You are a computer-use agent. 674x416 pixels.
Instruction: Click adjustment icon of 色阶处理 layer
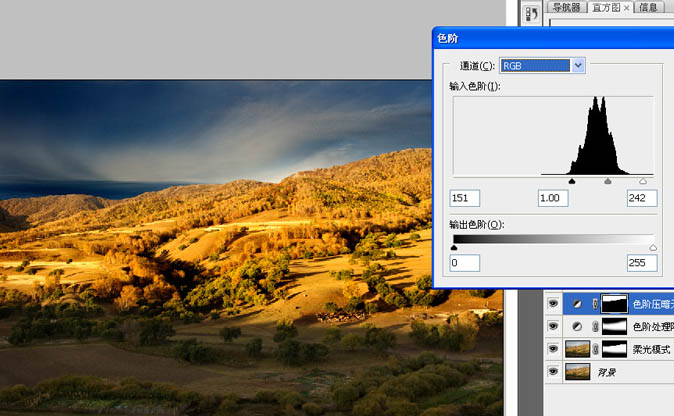[579, 326]
